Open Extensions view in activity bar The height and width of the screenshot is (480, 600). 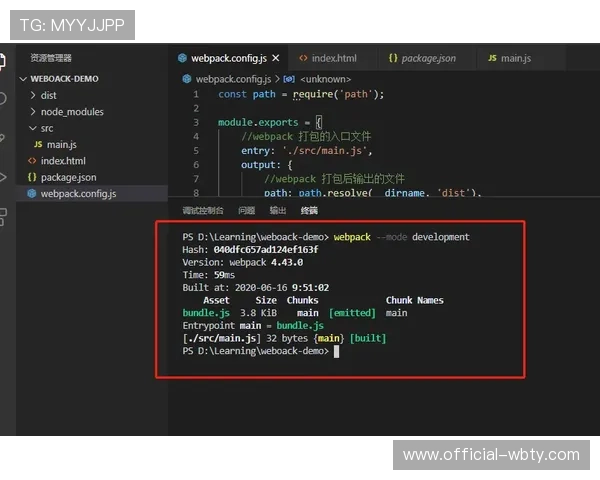(3, 215)
